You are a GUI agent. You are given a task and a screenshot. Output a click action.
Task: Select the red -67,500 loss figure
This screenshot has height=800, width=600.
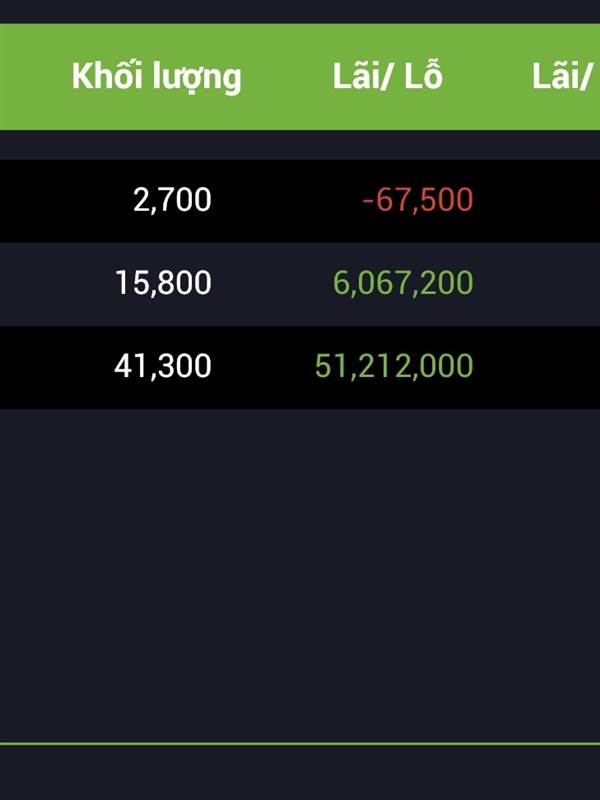click(x=418, y=199)
